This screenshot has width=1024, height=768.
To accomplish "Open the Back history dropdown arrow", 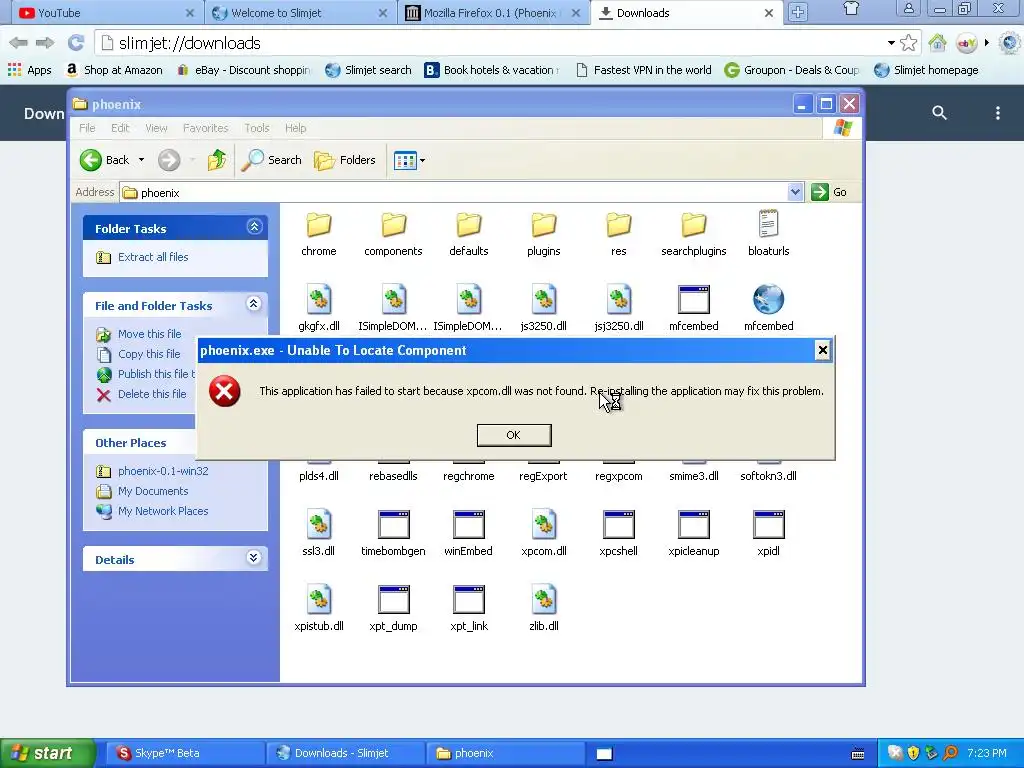I will 141,160.
